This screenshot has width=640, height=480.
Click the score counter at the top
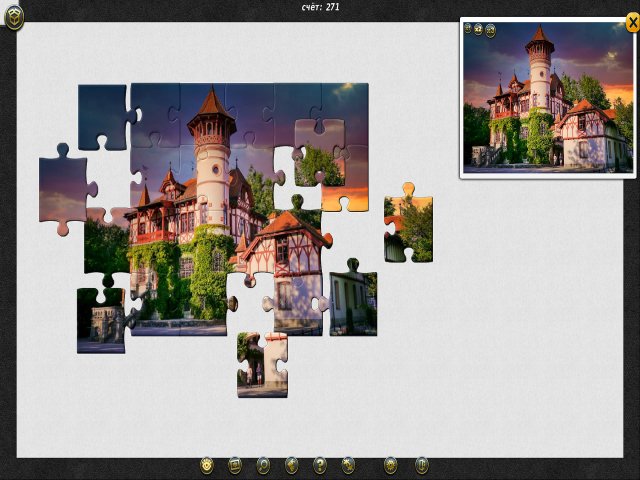(320, 7)
